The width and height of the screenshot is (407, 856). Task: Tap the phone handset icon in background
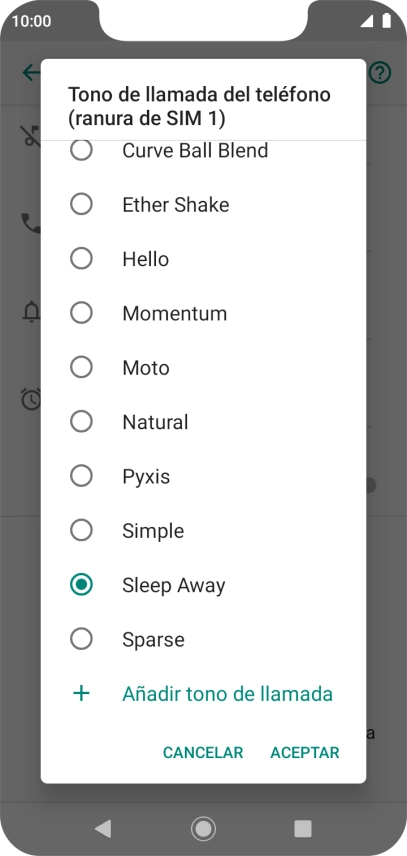31,223
